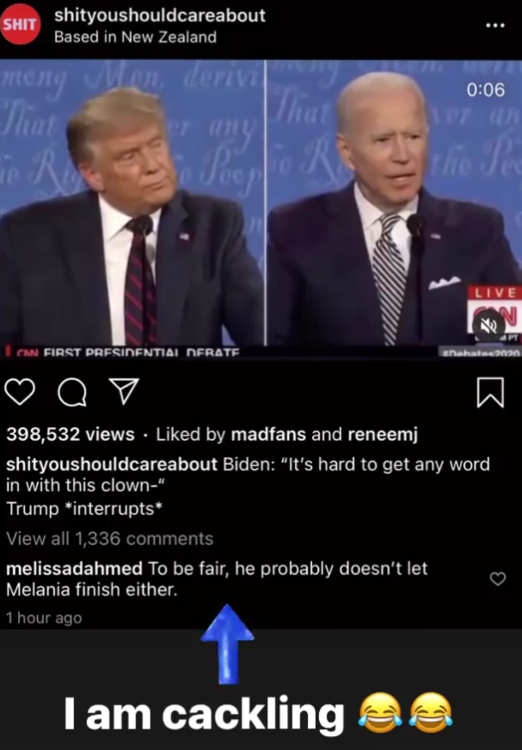Share post using paper plane icon
Viewport: 522px width, 750px height.
point(124,391)
